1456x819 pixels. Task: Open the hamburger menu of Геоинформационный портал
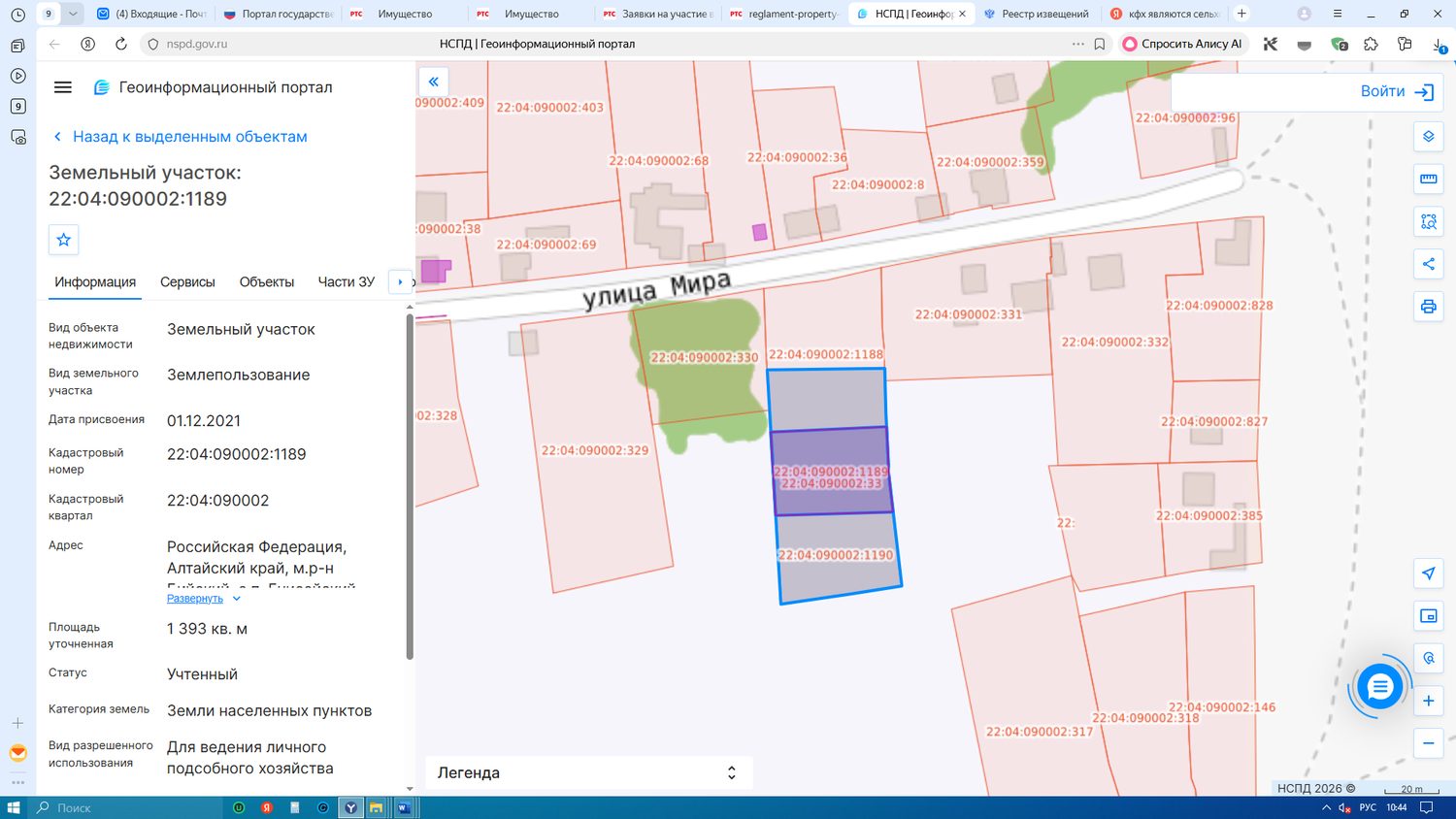[x=63, y=87]
